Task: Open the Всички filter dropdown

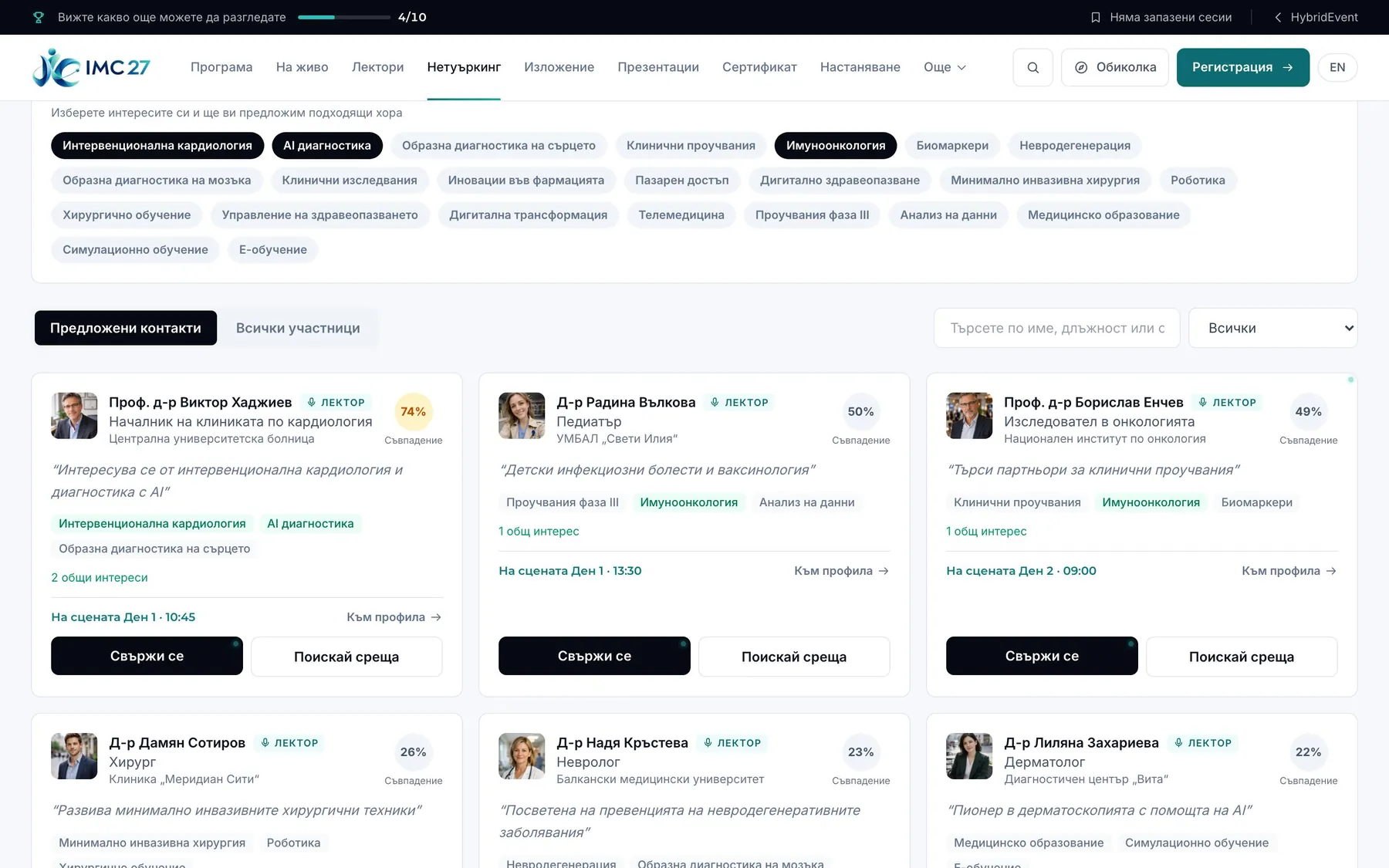Action: pos(1273,328)
